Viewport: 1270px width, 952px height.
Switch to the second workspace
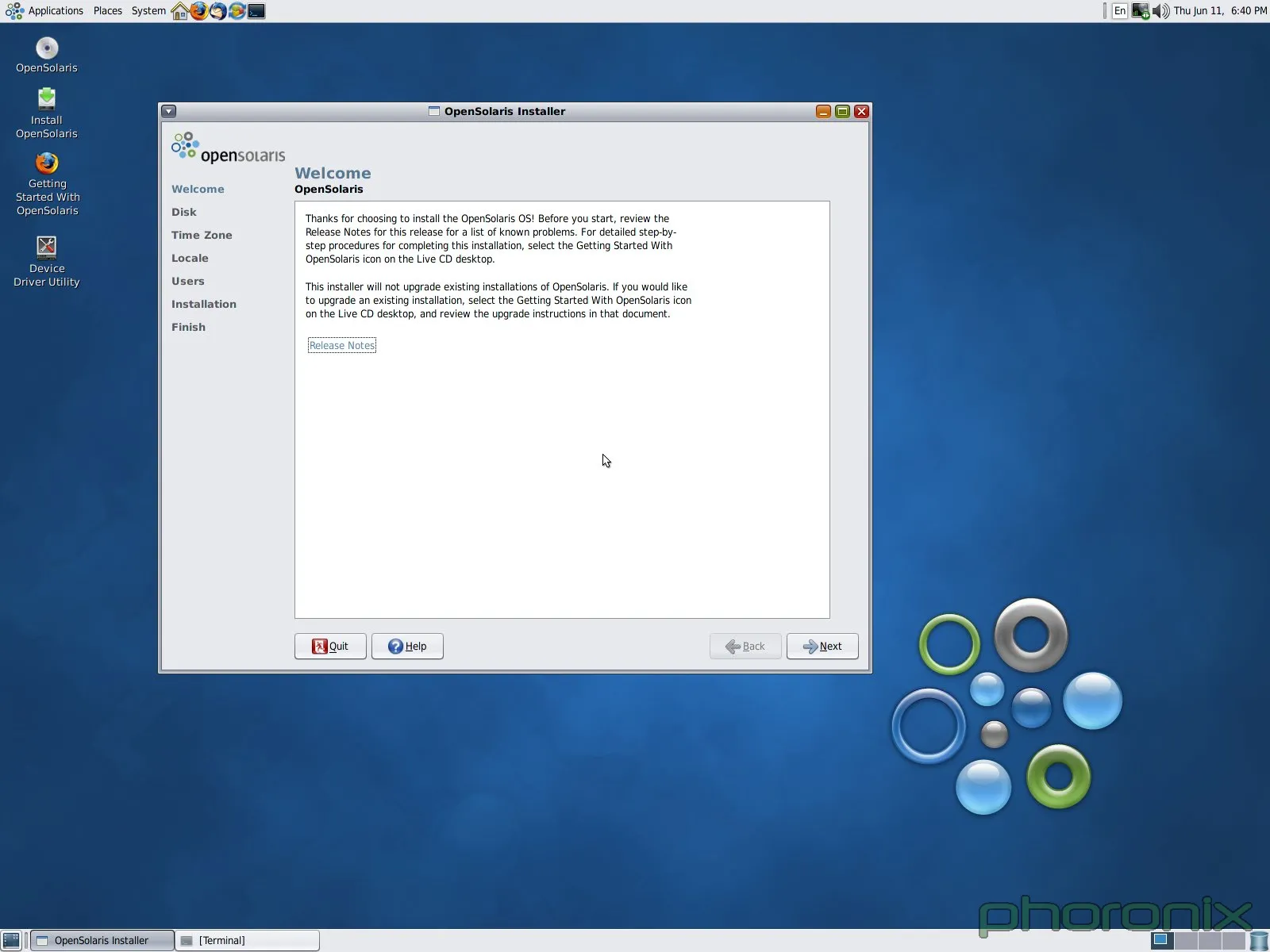pyautogui.click(x=1186, y=940)
